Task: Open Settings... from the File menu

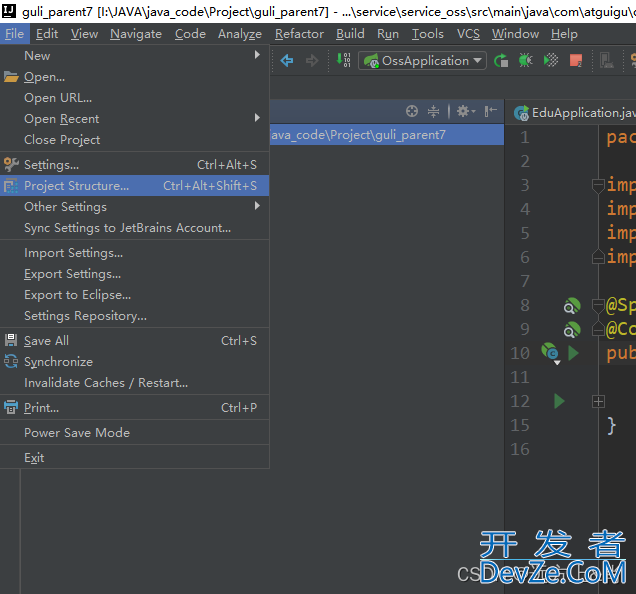Action: [135, 165]
